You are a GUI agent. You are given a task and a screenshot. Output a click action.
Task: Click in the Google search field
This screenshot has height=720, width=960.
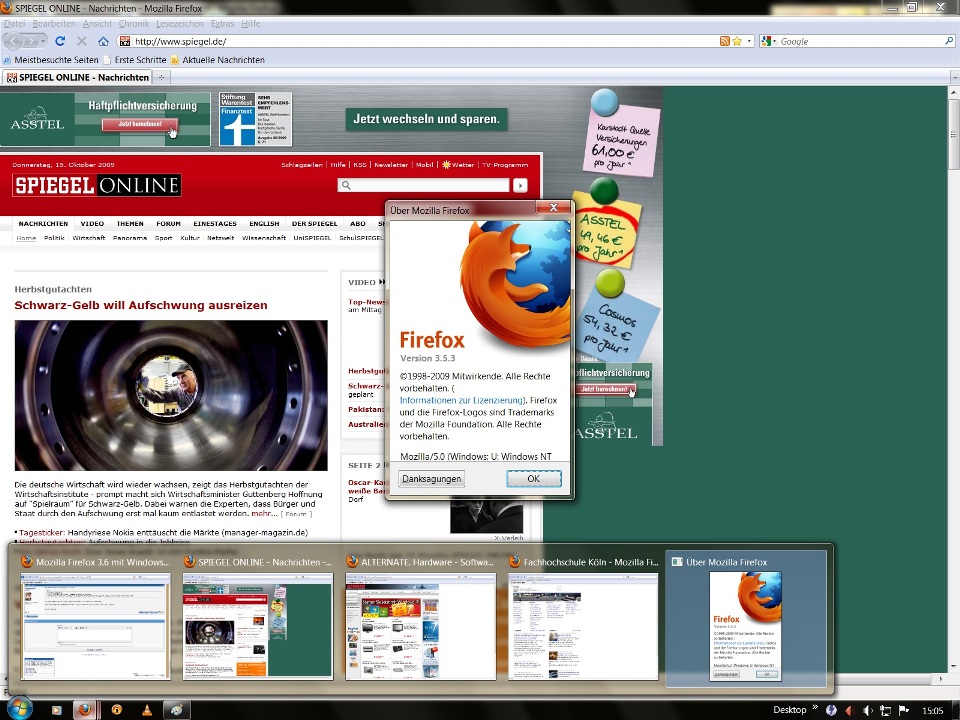pyautogui.click(x=860, y=41)
